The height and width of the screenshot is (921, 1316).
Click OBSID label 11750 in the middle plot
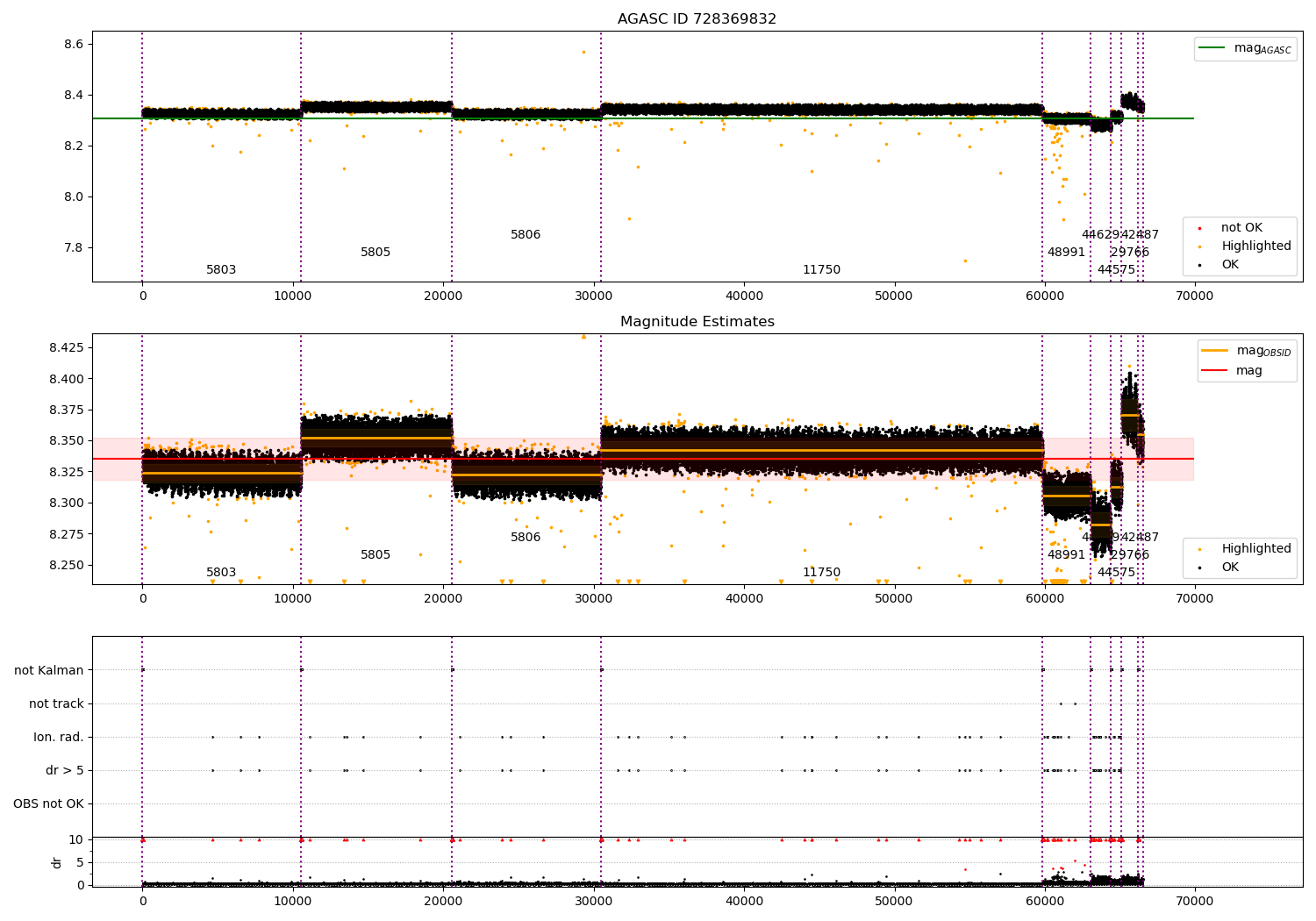[821, 573]
